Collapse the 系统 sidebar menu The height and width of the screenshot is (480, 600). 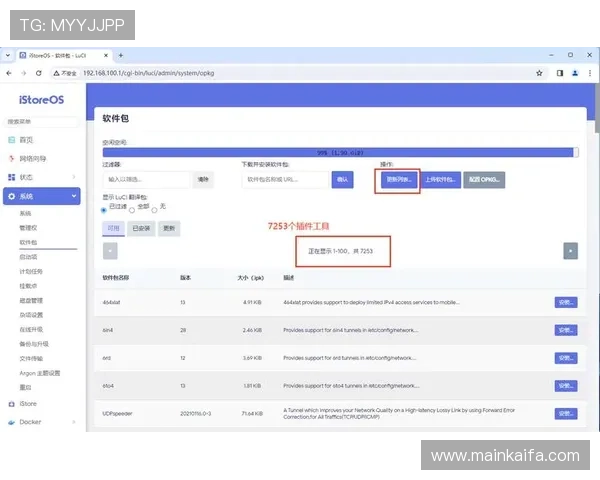pos(41,197)
